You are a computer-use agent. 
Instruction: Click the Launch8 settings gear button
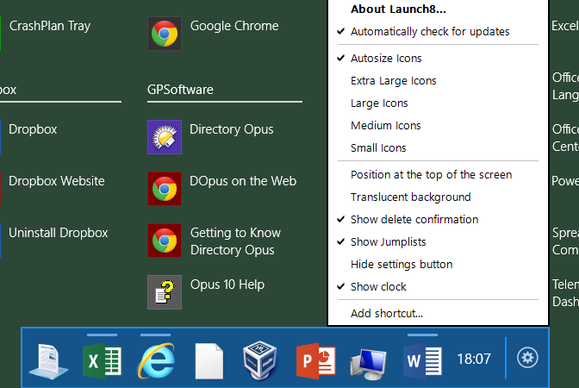(x=527, y=357)
